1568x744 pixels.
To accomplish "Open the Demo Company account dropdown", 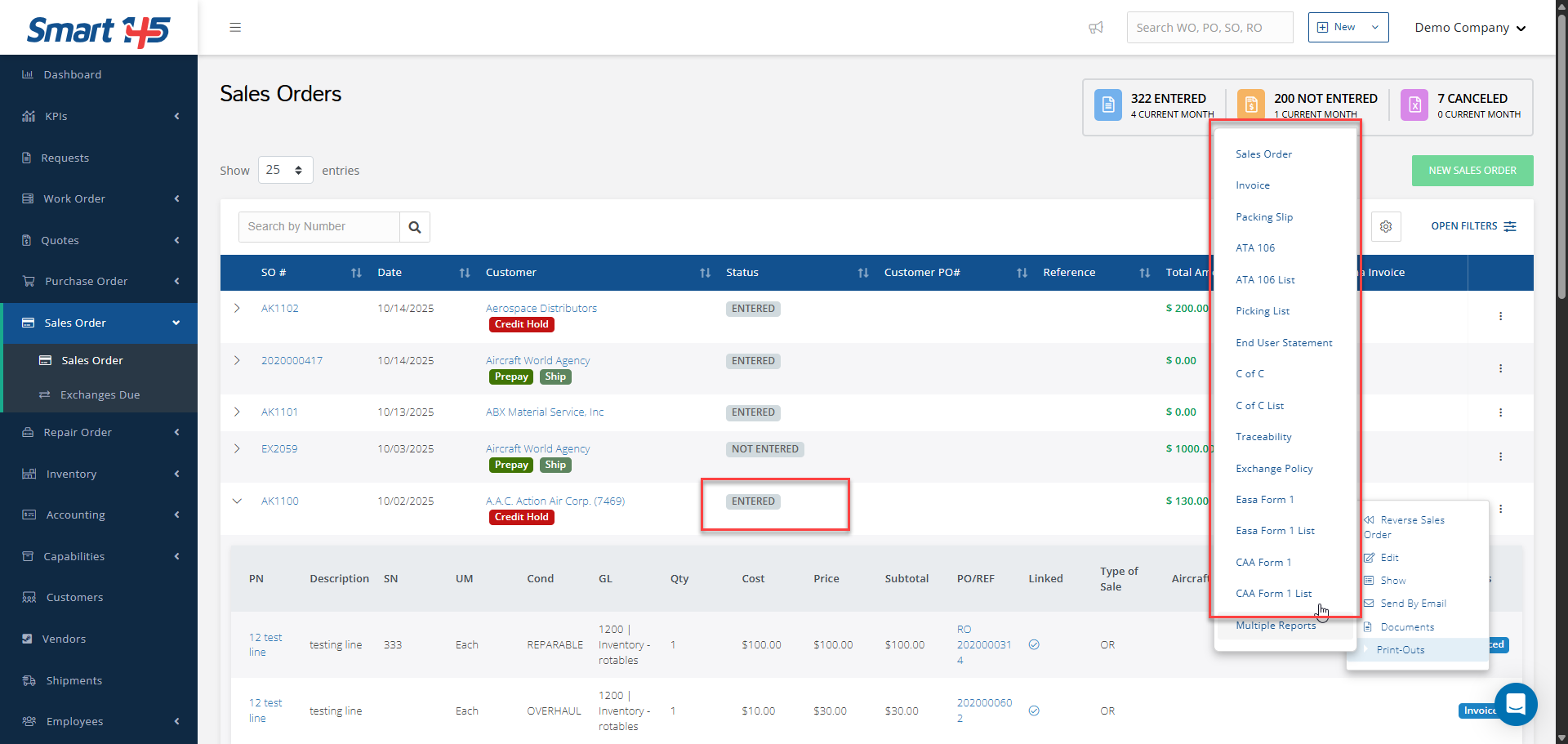I will tap(1470, 28).
